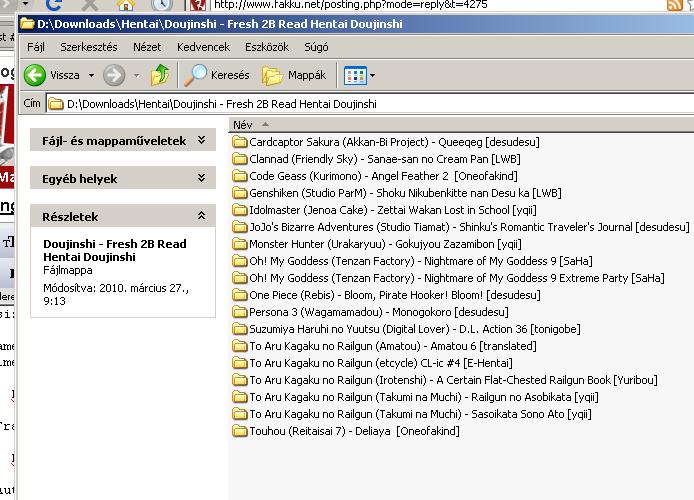694x500 pixels.
Task: Click the Explorer address path field
Action: tap(370, 104)
